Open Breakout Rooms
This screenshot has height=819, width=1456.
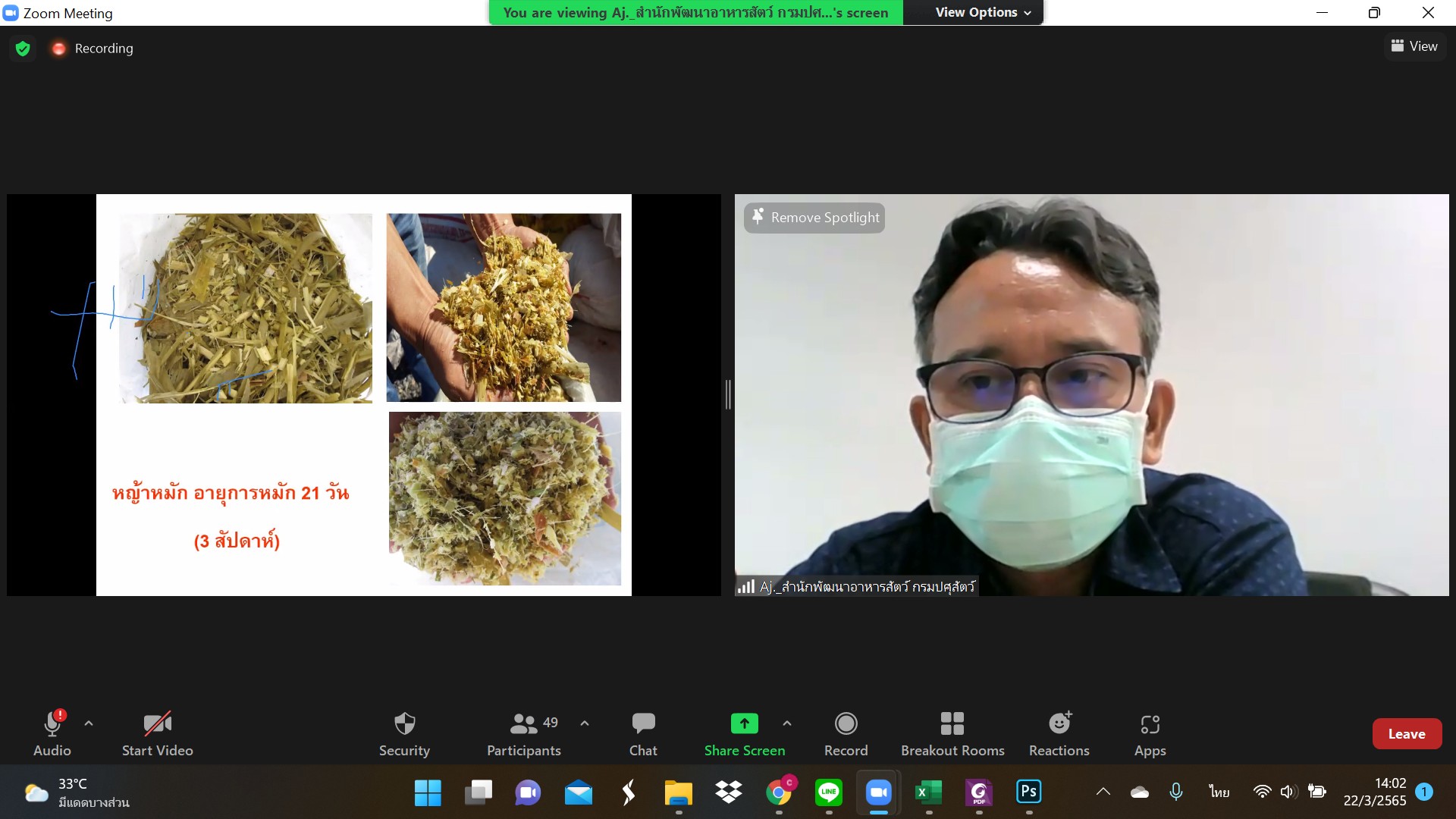coord(952,733)
